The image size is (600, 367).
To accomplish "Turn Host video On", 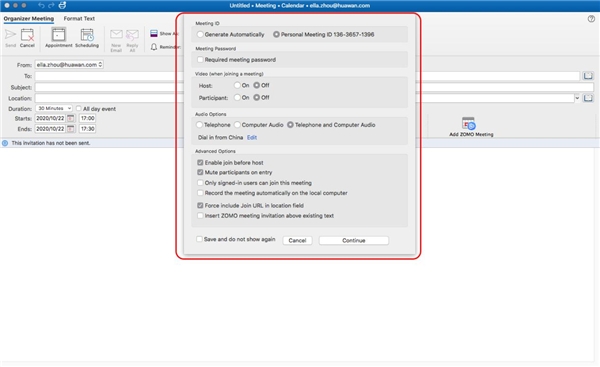I will (x=238, y=85).
